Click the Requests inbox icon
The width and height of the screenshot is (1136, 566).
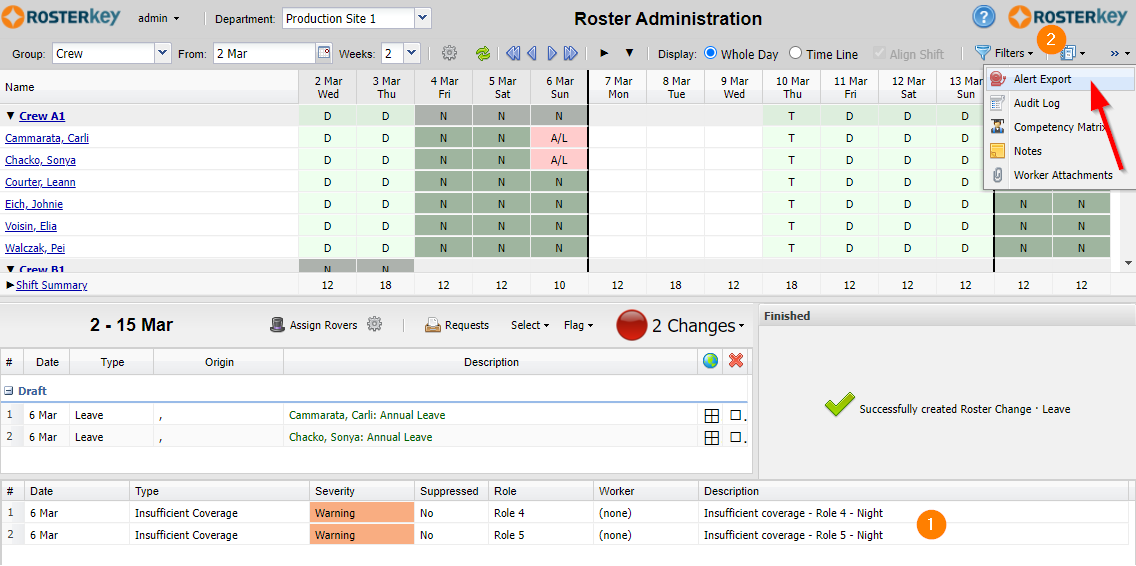[x=433, y=325]
